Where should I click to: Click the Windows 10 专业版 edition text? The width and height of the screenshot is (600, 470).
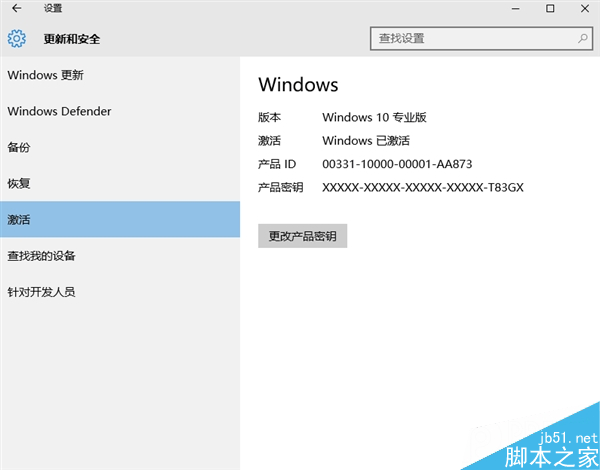[374, 117]
